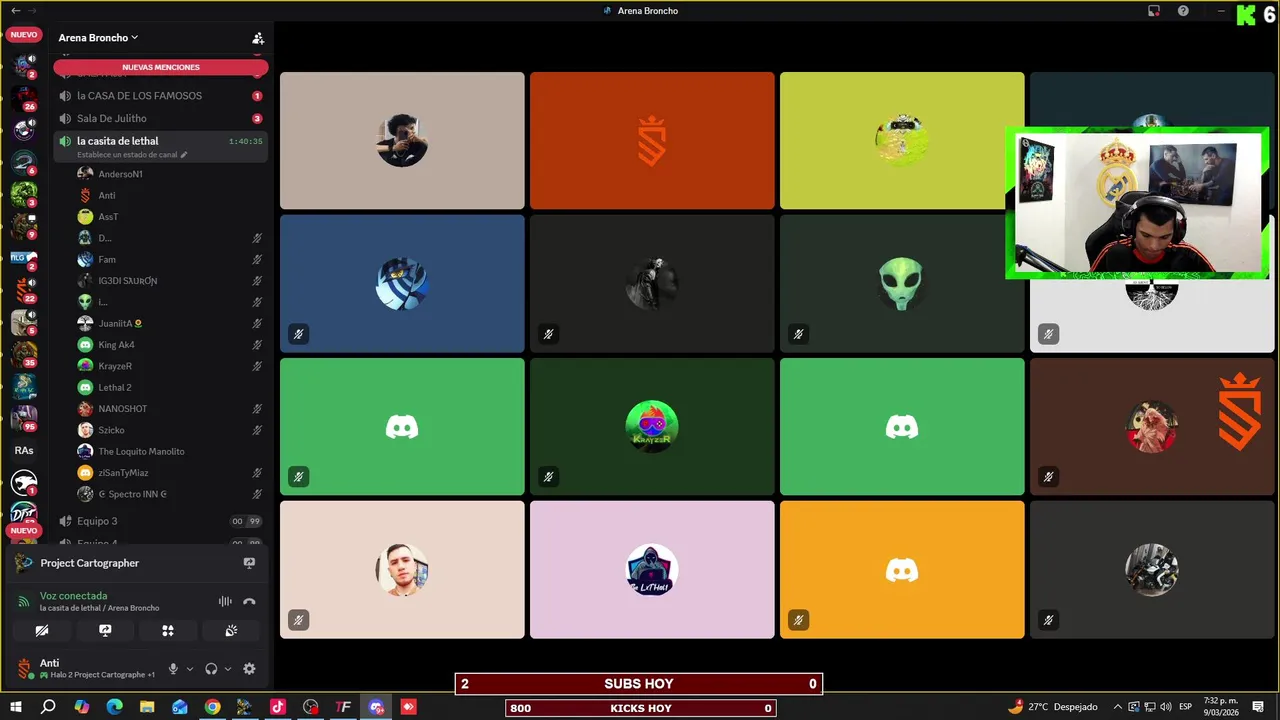Screen dimensions: 1280x720
Task: Click Voz conectada status text
Action: [73, 596]
